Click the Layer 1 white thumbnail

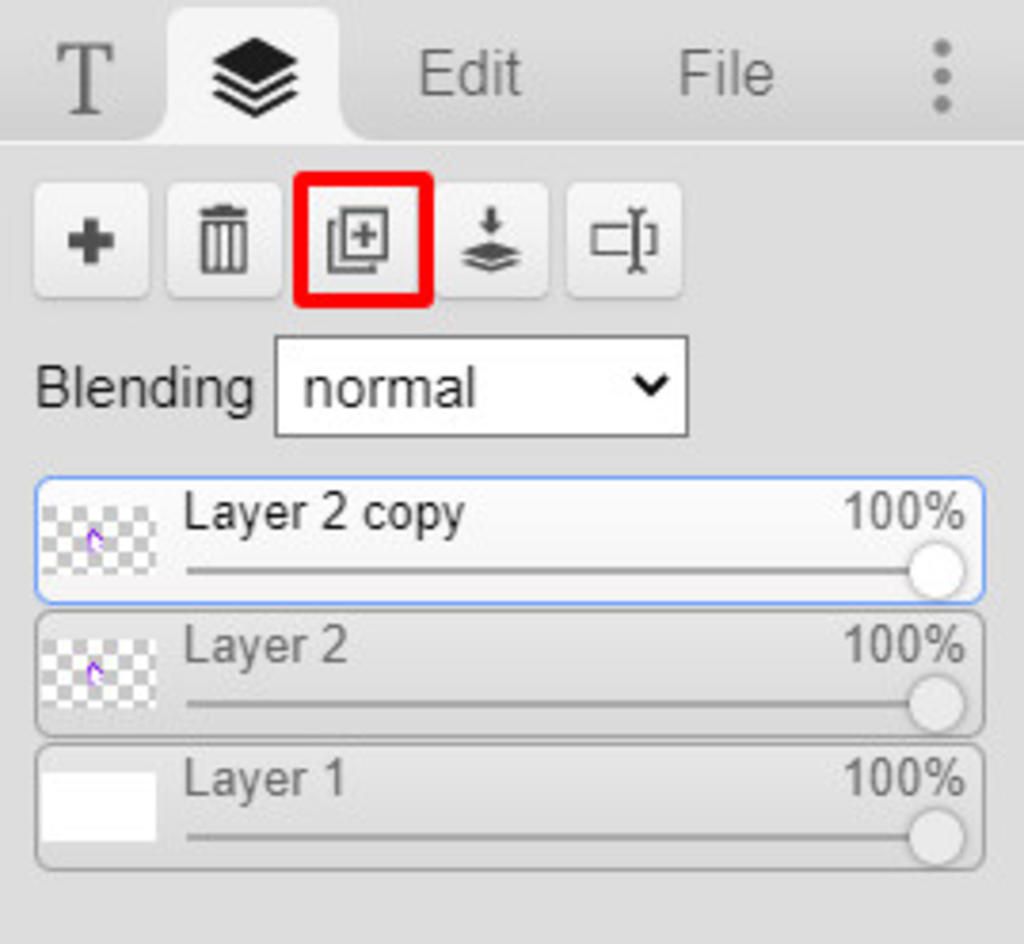pyautogui.click(x=99, y=808)
